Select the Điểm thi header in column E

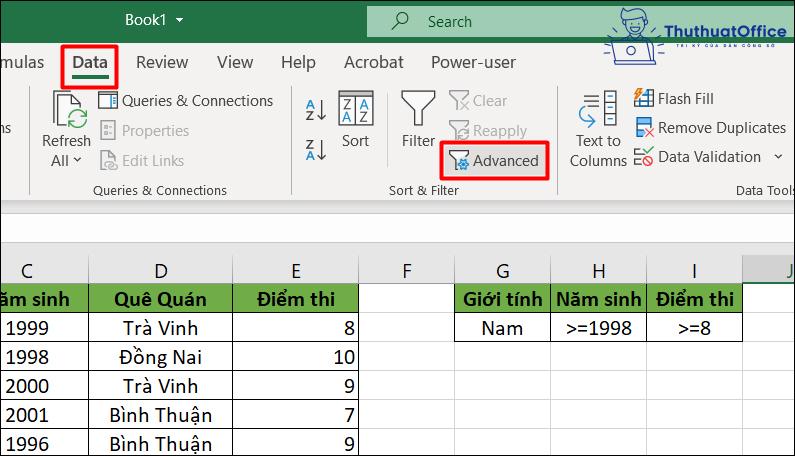pyautogui.click(x=296, y=299)
